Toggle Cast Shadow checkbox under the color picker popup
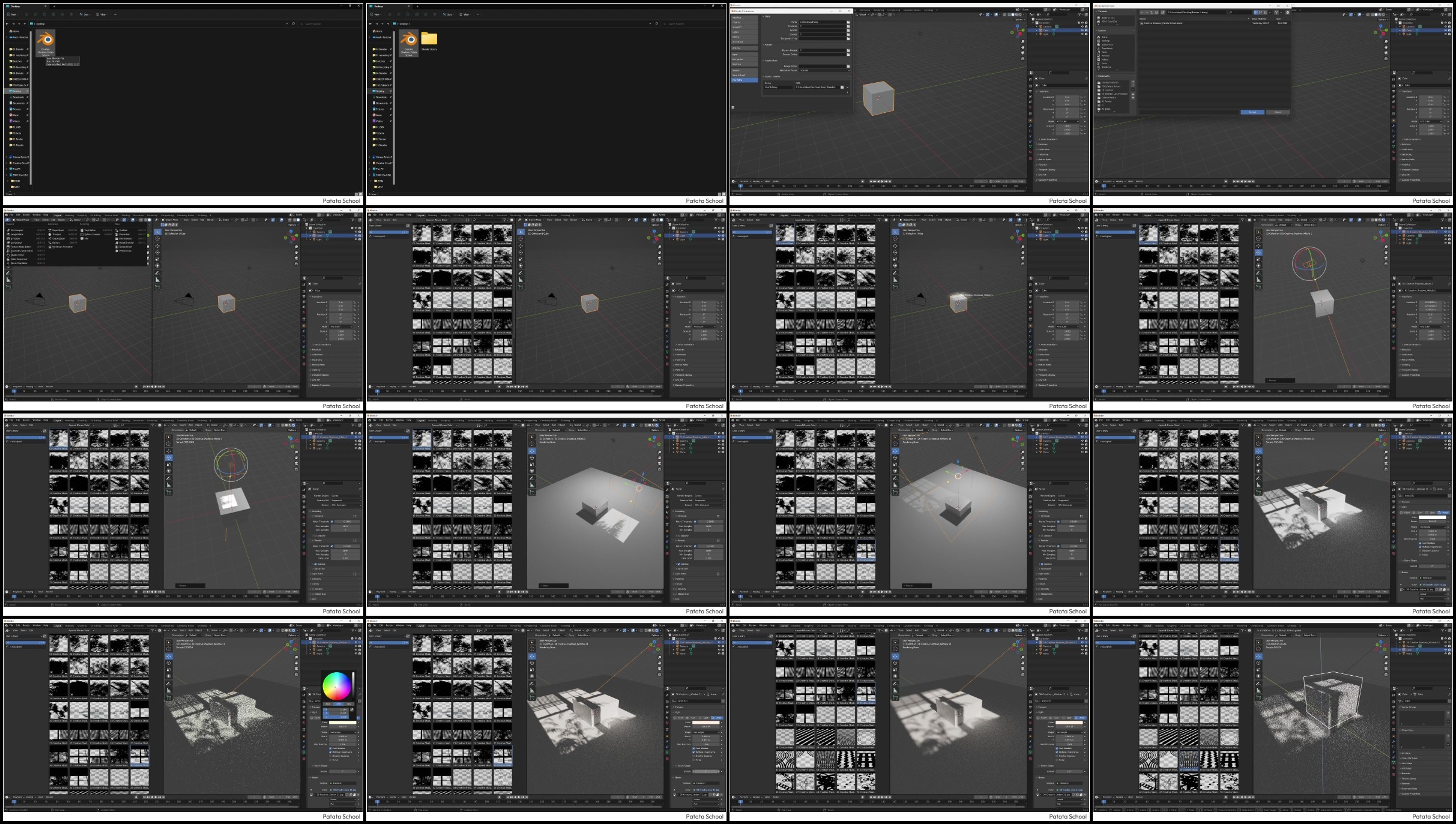The image size is (1456, 824). click(x=330, y=748)
